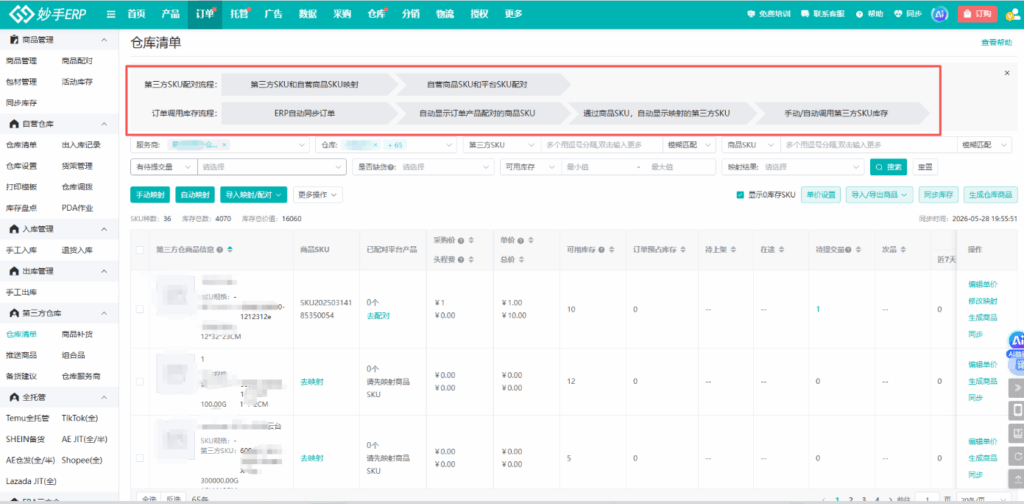Open the 可用库存 range type dropdown
Screen dimensions: 1024x504
pyautogui.click(x=530, y=168)
